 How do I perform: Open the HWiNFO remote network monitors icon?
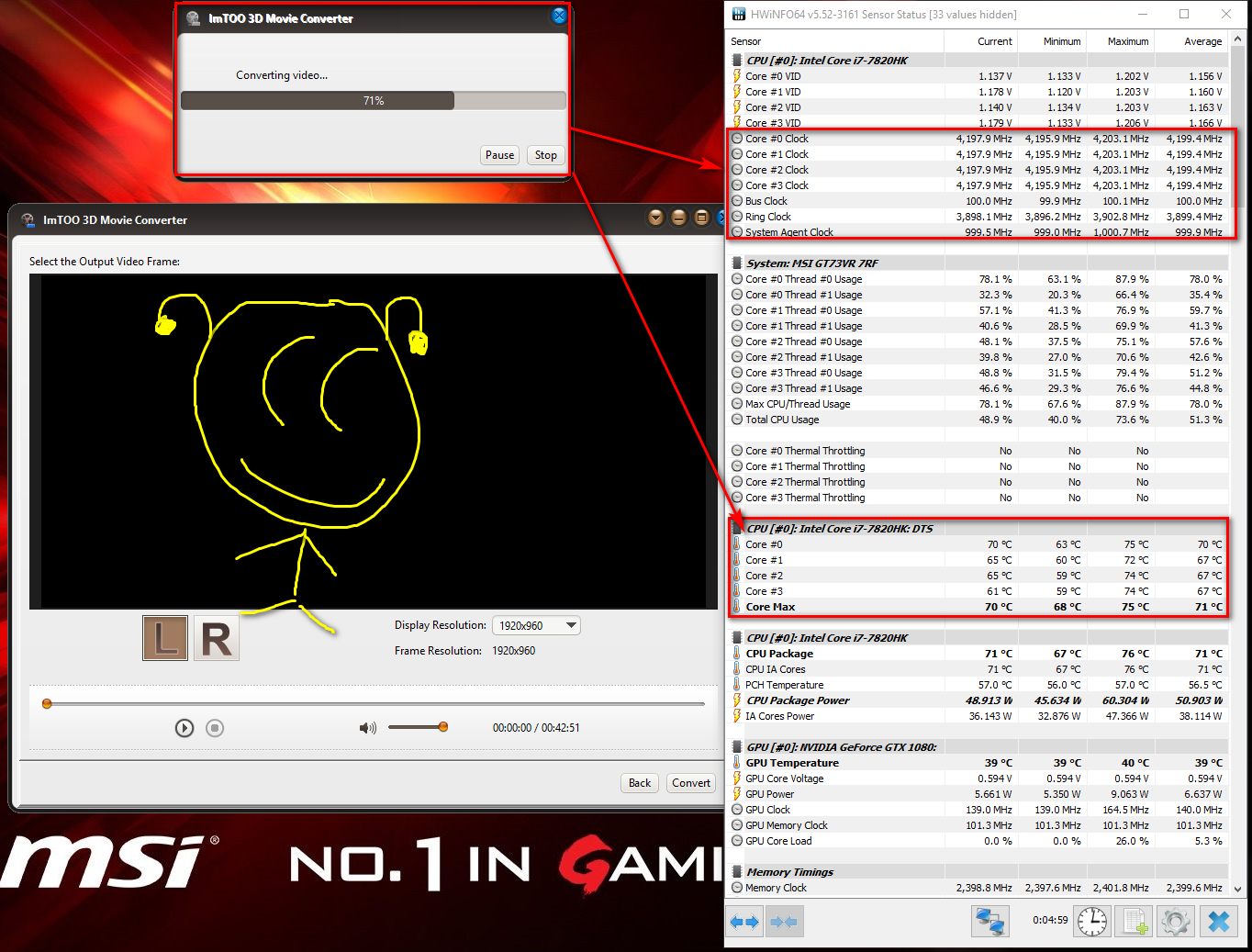(x=990, y=921)
